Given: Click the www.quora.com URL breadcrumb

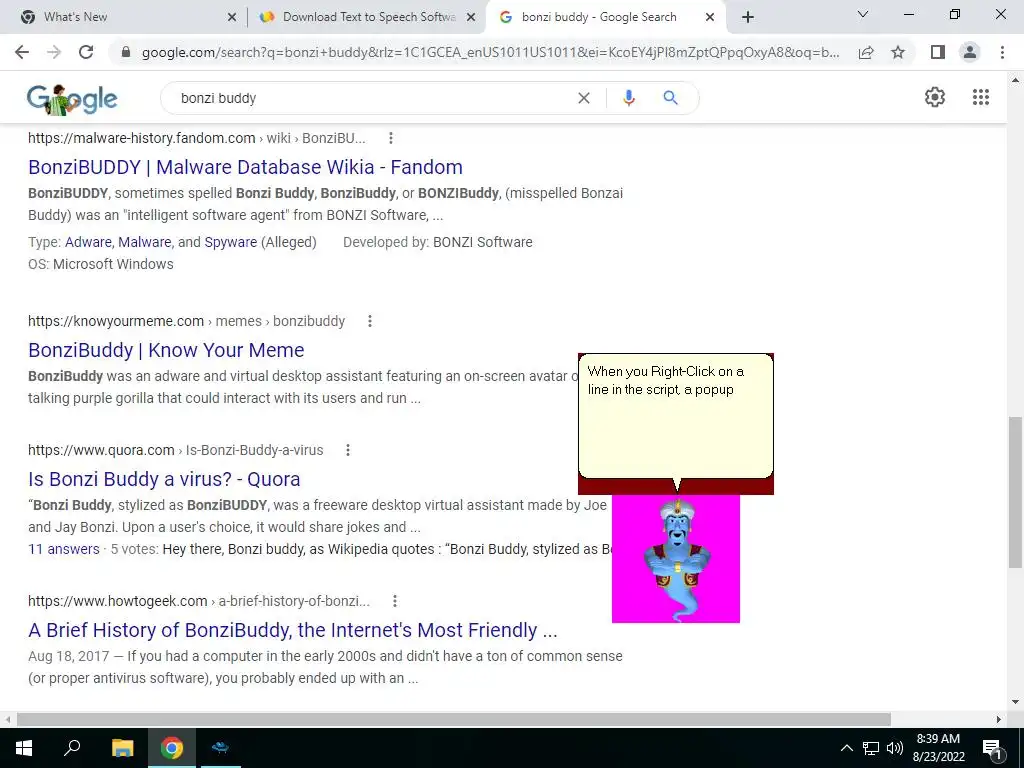Looking at the screenshot, I should [176, 450].
